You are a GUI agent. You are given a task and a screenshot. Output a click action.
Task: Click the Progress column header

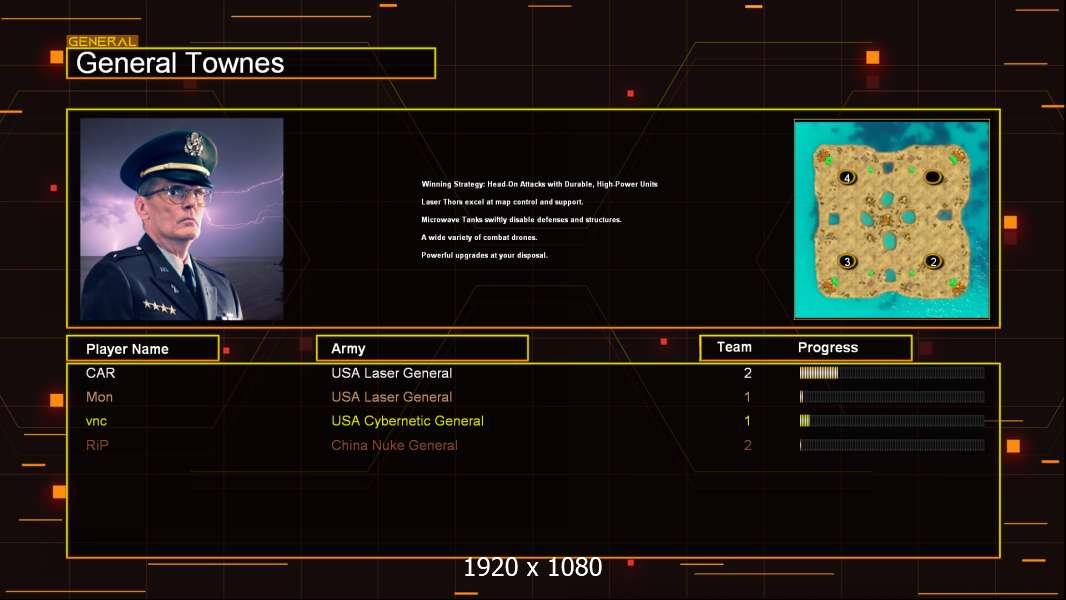tap(827, 348)
